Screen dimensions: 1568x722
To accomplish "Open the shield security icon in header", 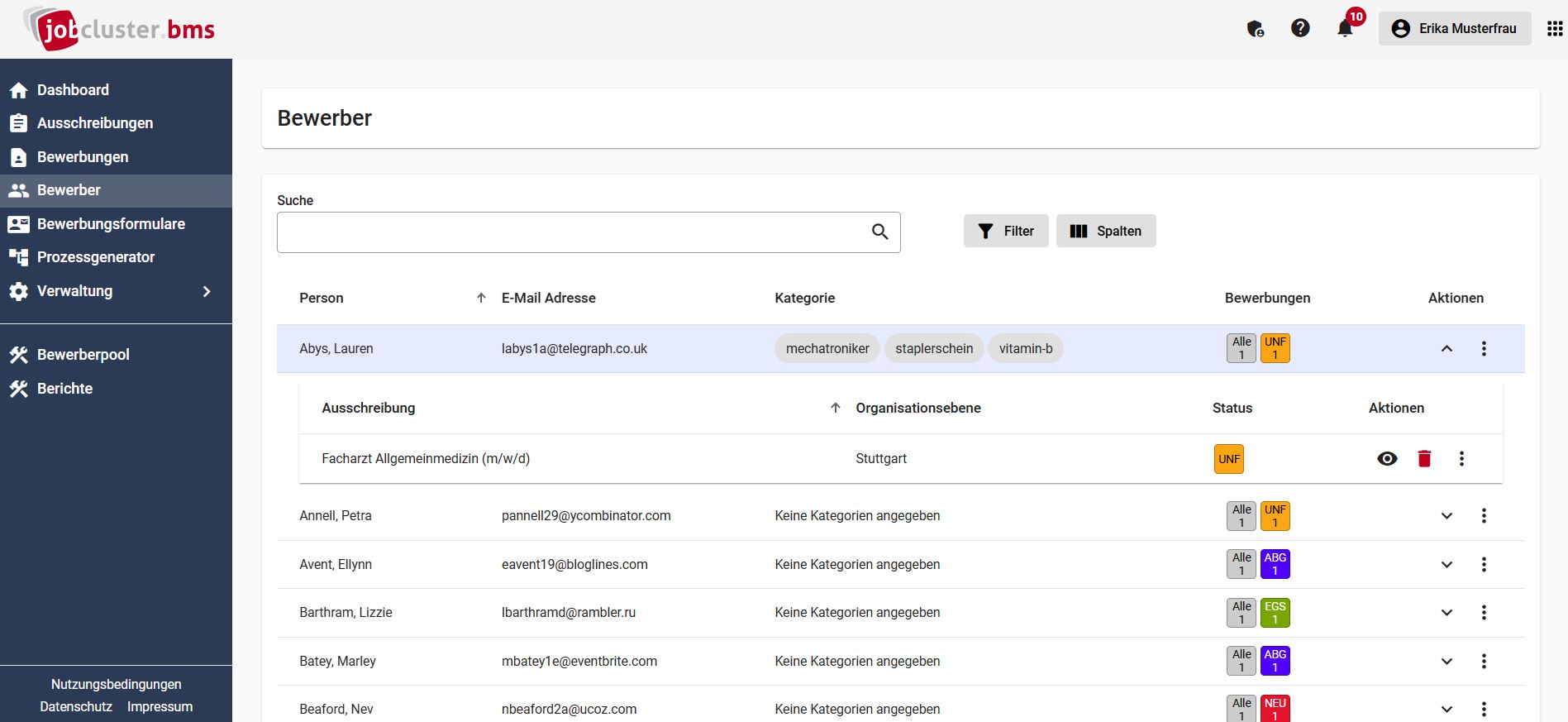I will click(1255, 29).
